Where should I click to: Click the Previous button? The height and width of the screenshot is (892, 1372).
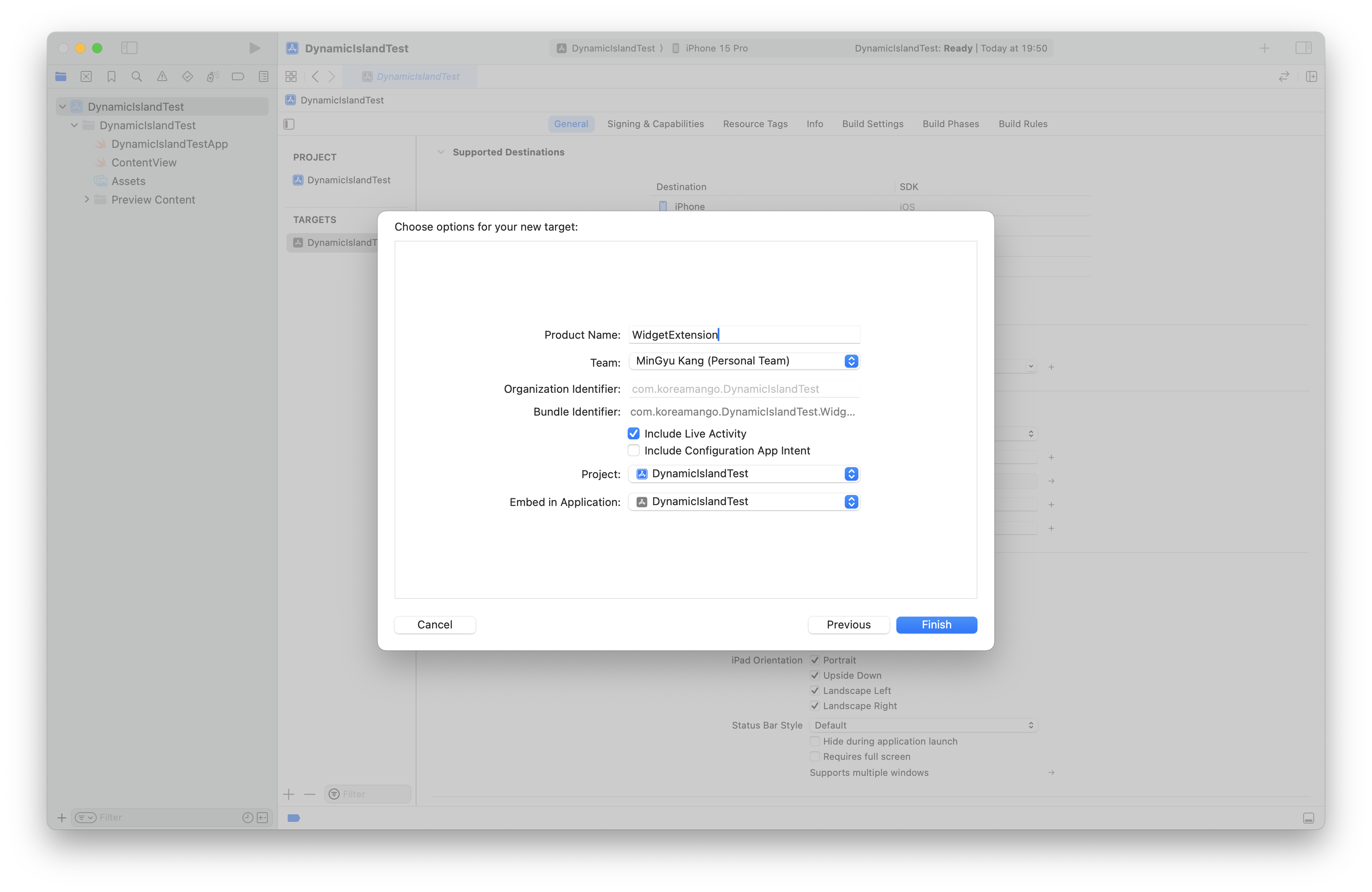click(x=848, y=625)
